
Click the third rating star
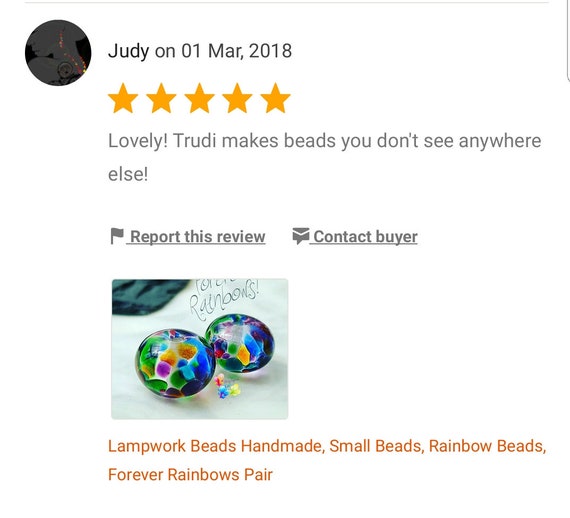[200, 99]
